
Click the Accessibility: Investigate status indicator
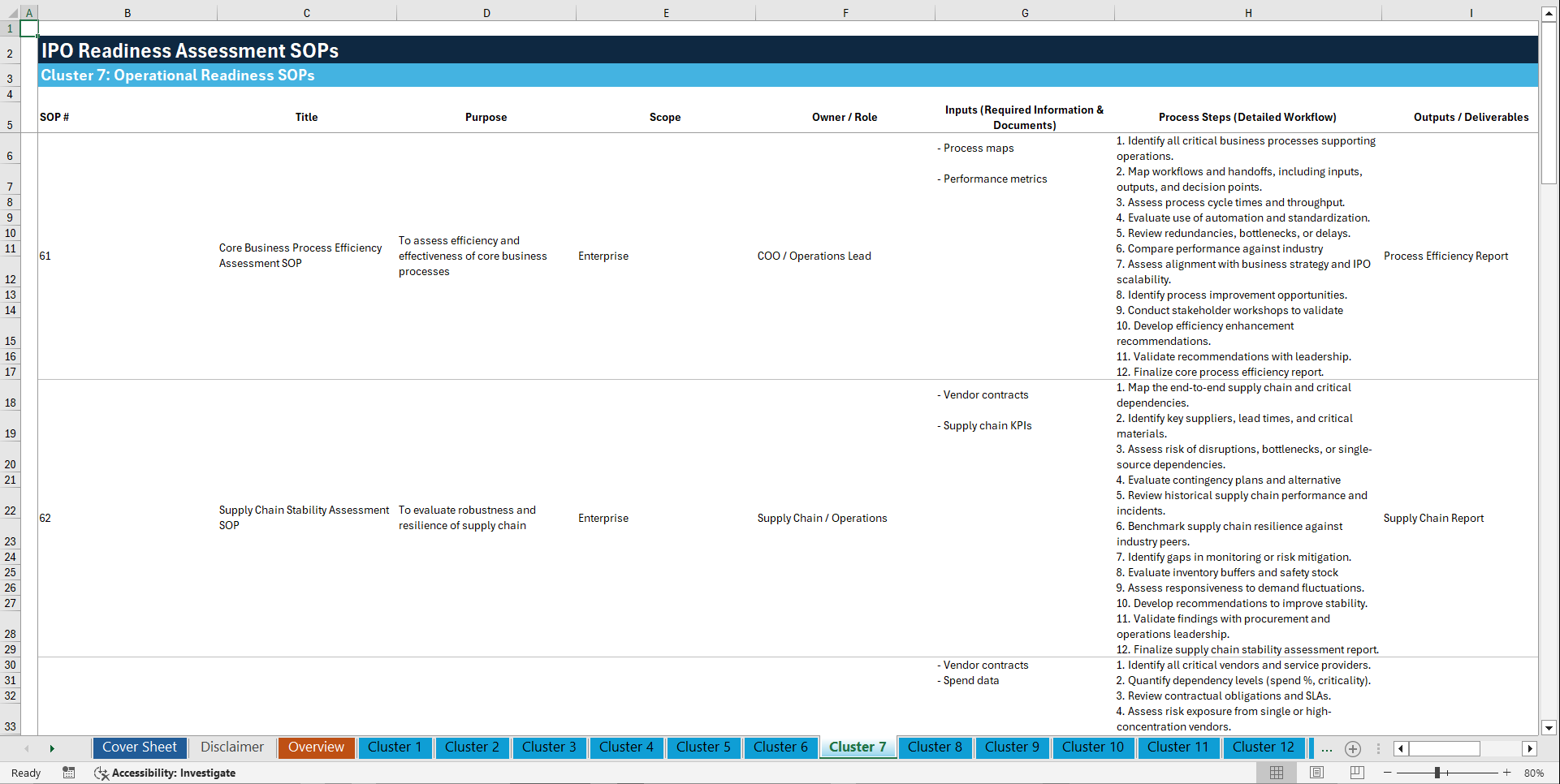165,773
